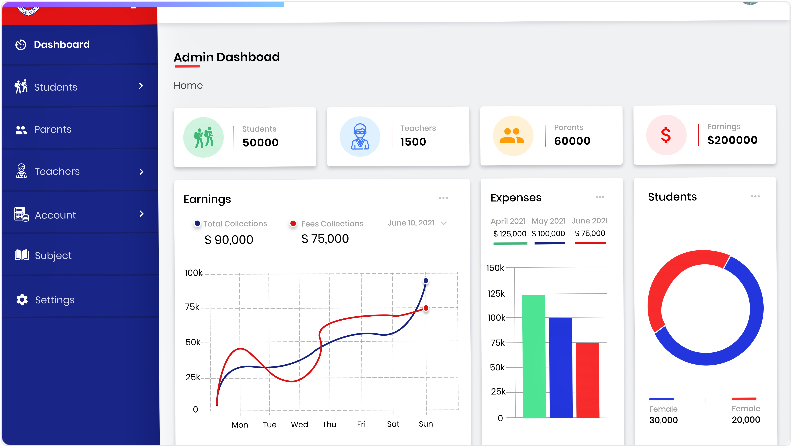Click the Dashboard gauge icon in sidebar

21,45
